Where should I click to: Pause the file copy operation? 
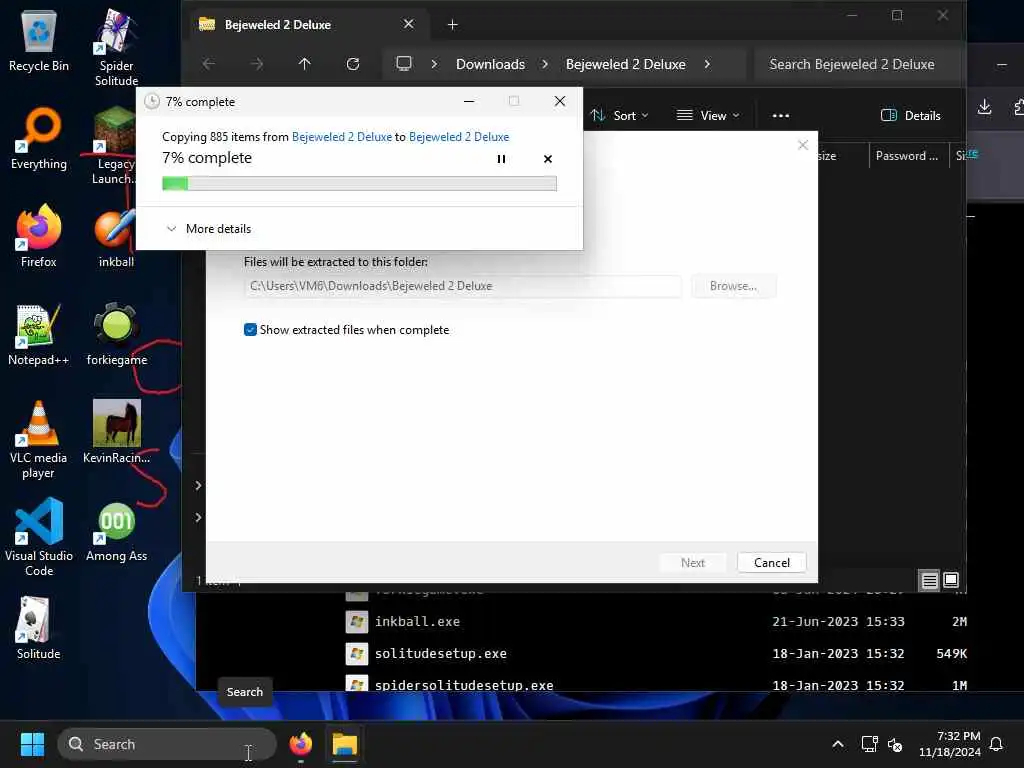point(502,159)
